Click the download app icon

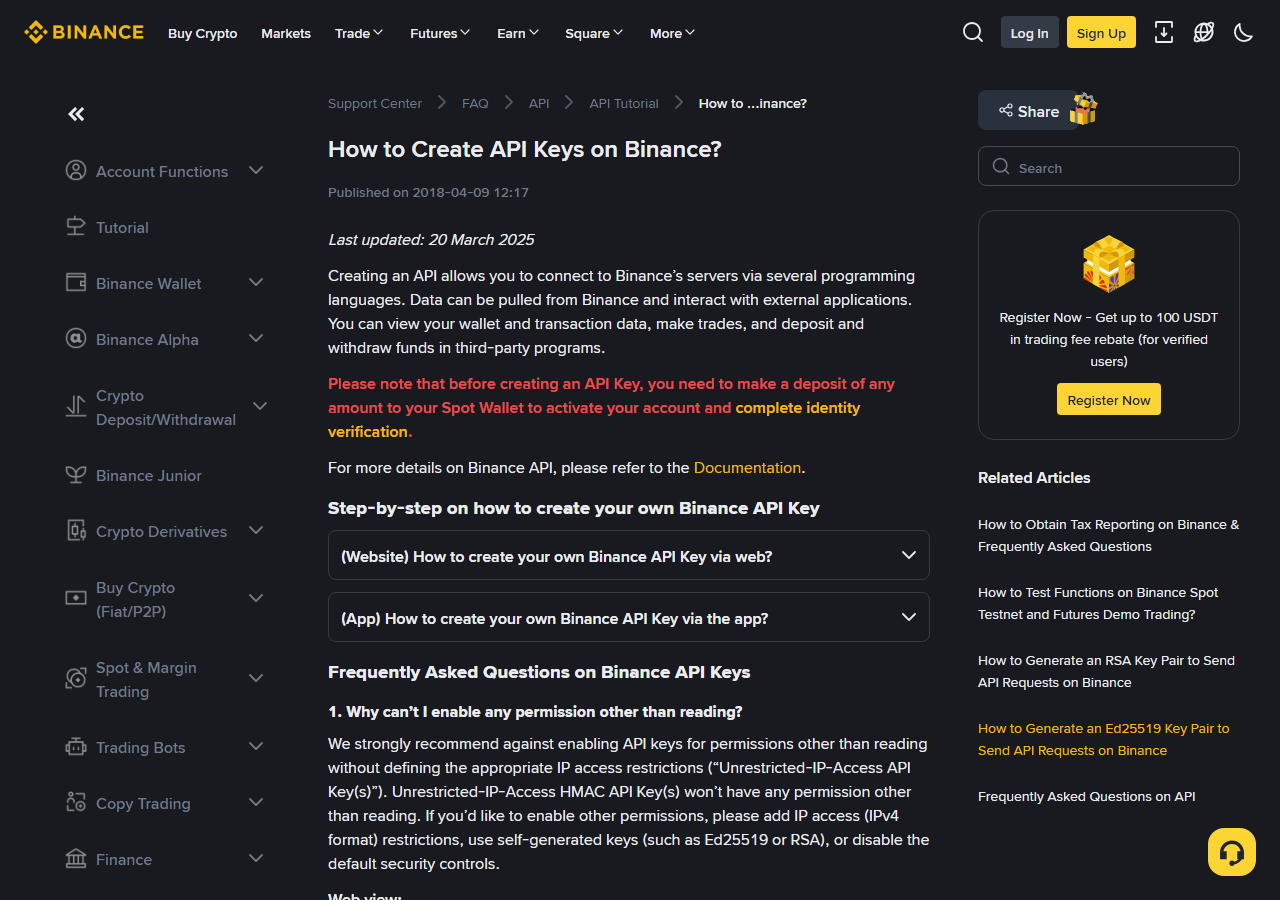(x=1164, y=32)
